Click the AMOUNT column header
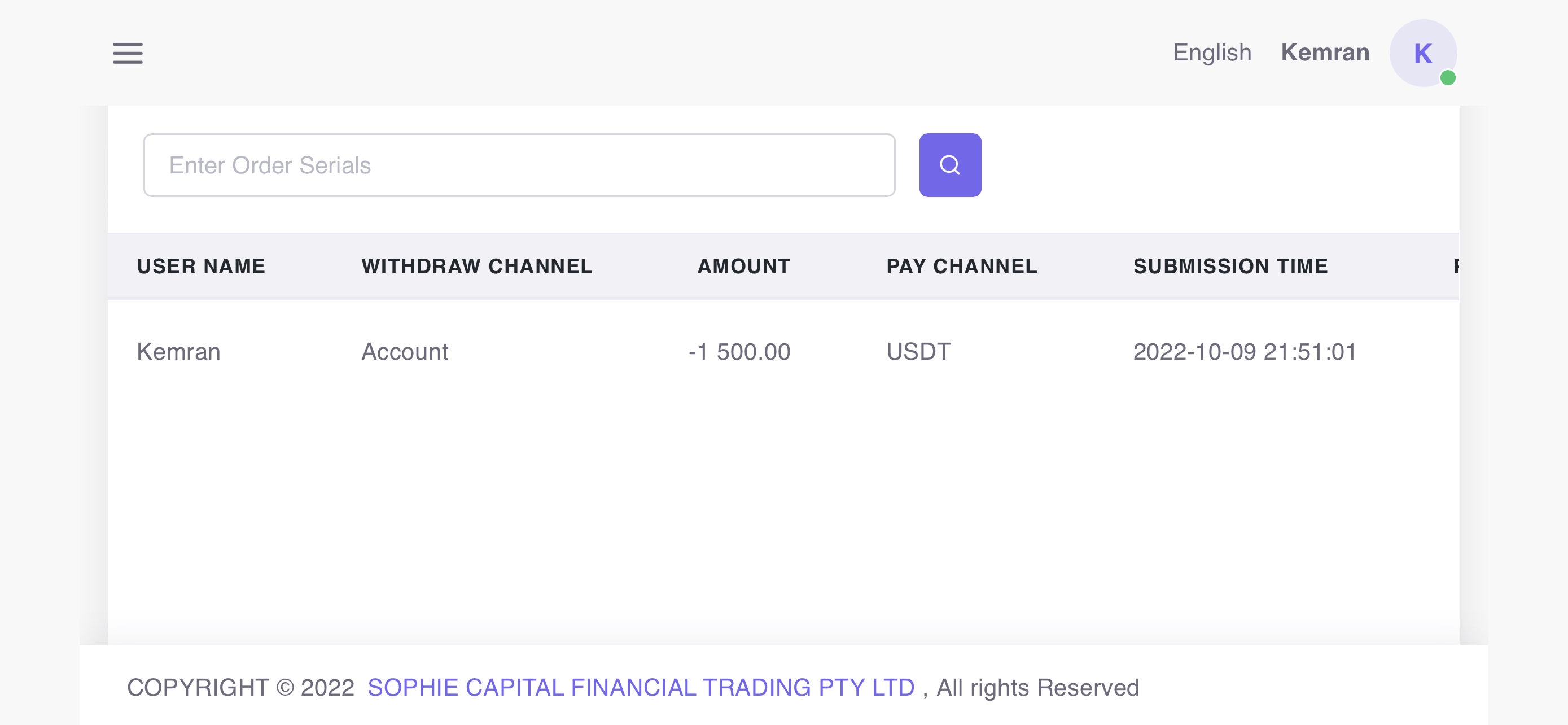This screenshot has width=1568, height=725. [x=743, y=266]
